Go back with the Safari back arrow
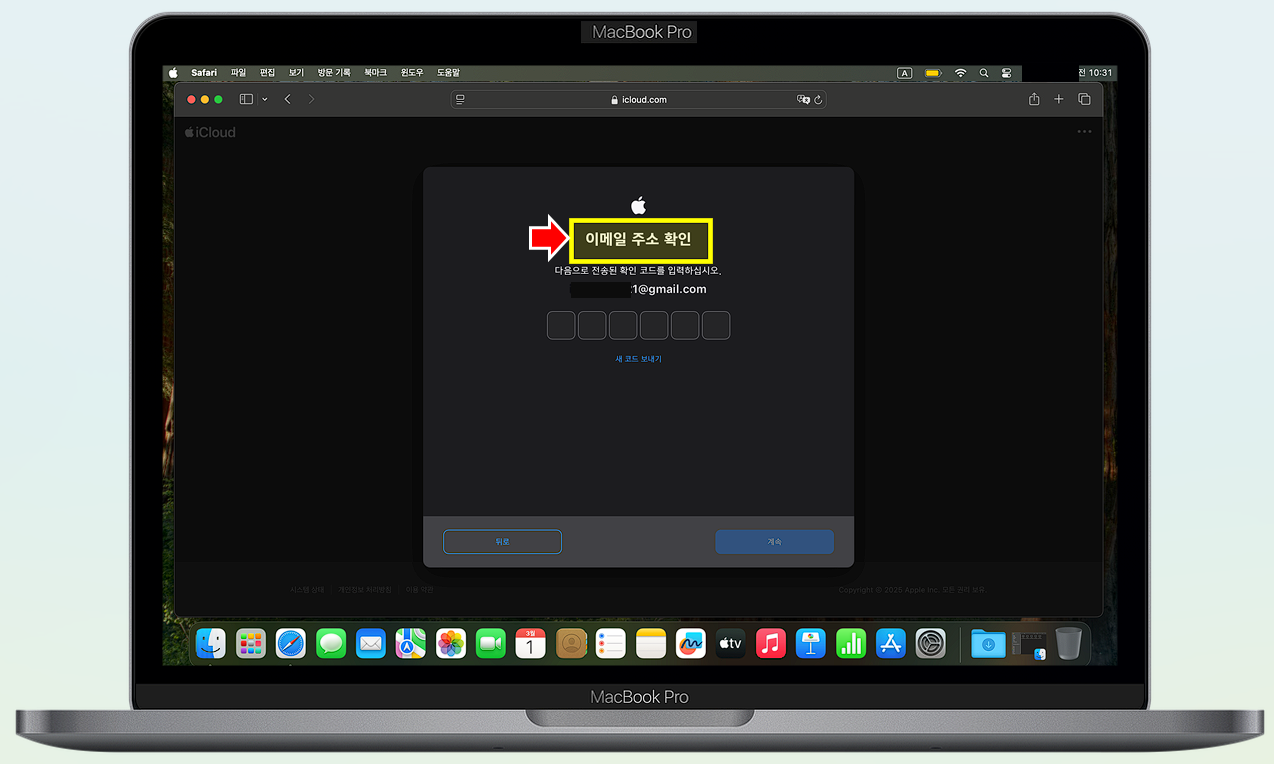 [x=288, y=99]
